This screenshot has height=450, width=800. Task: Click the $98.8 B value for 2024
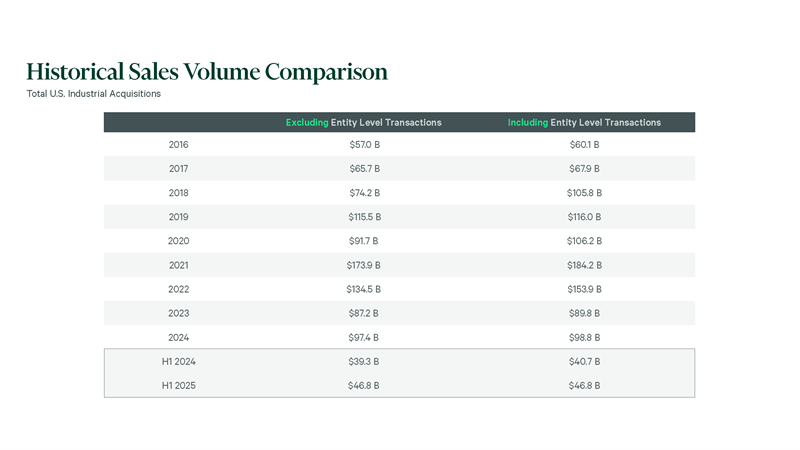(x=584, y=337)
